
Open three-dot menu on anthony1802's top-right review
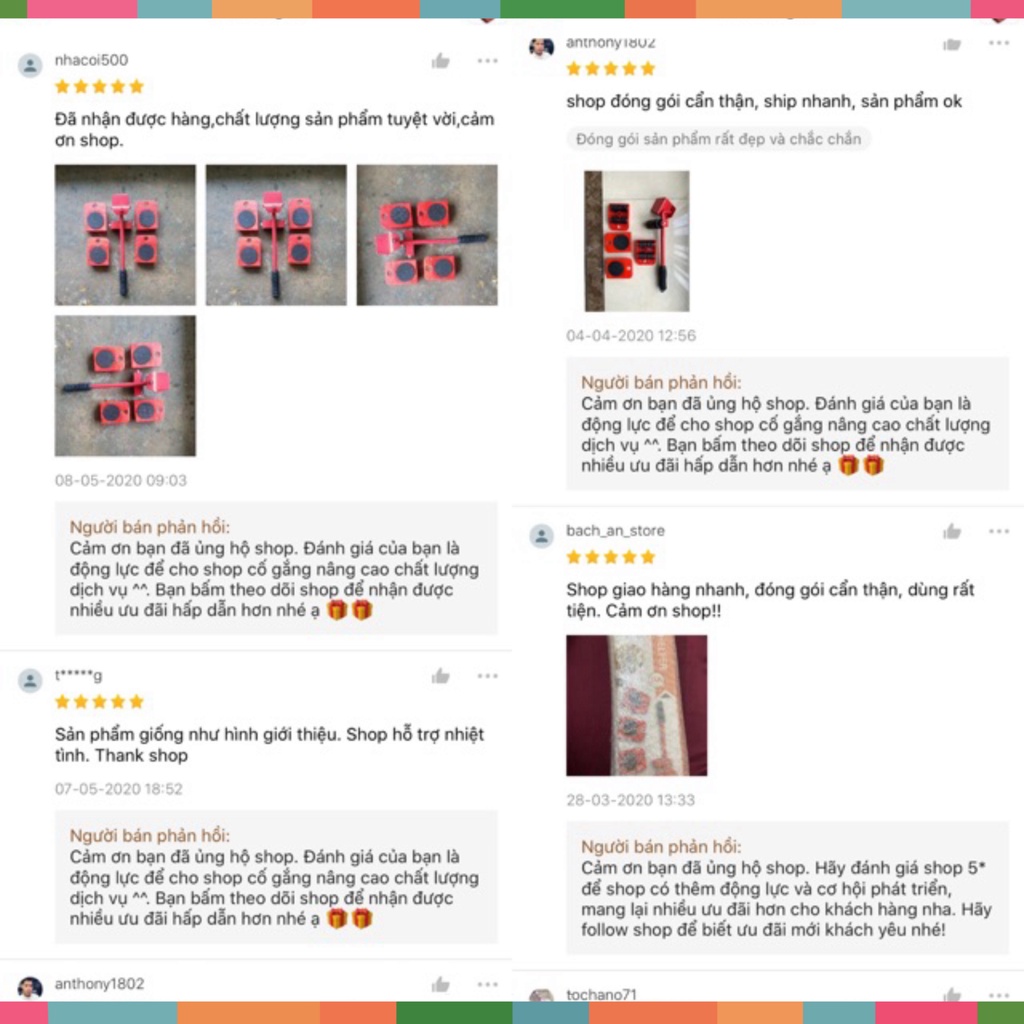pos(999,43)
